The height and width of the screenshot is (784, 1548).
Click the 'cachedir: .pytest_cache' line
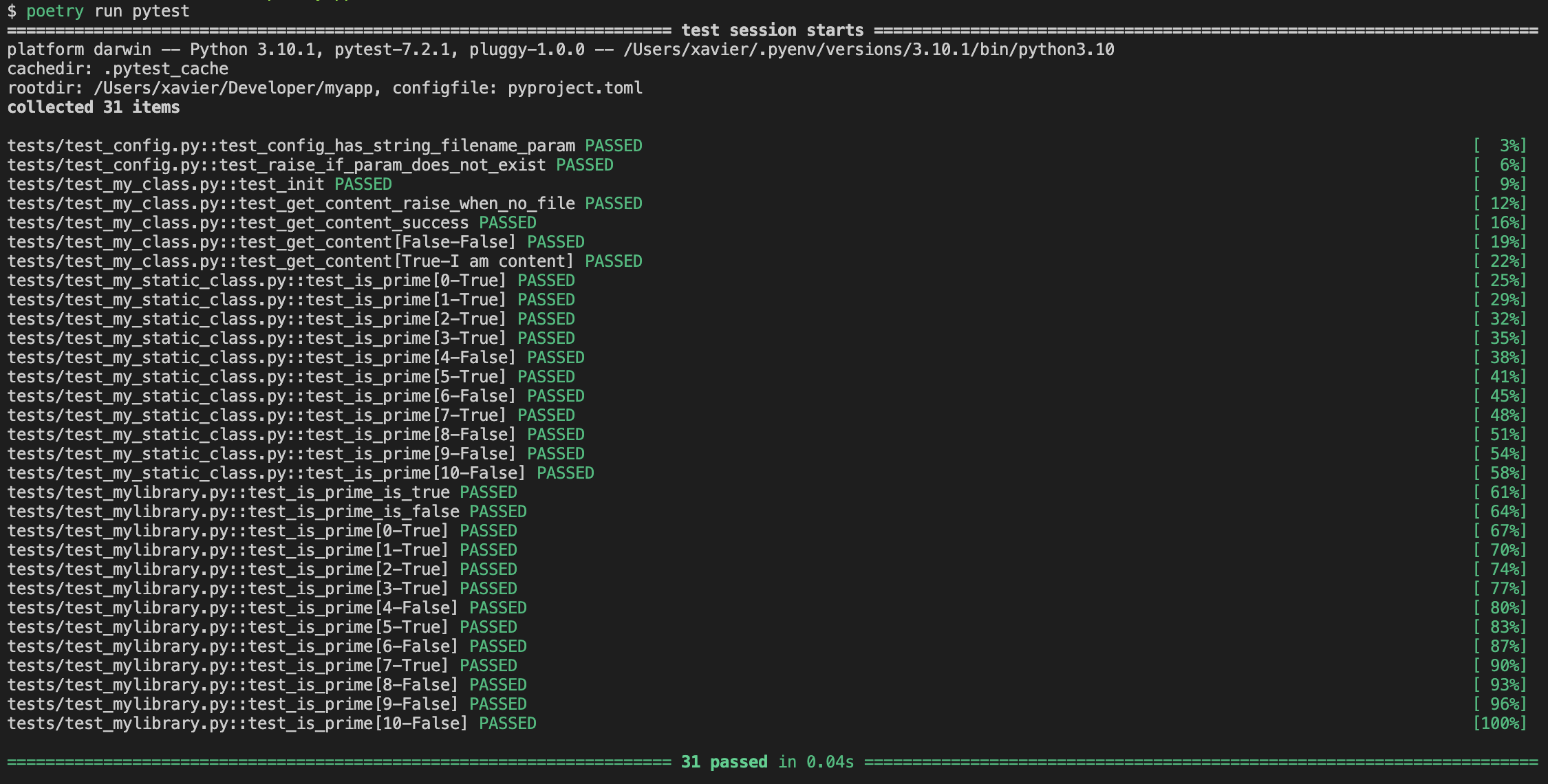(118, 69)
